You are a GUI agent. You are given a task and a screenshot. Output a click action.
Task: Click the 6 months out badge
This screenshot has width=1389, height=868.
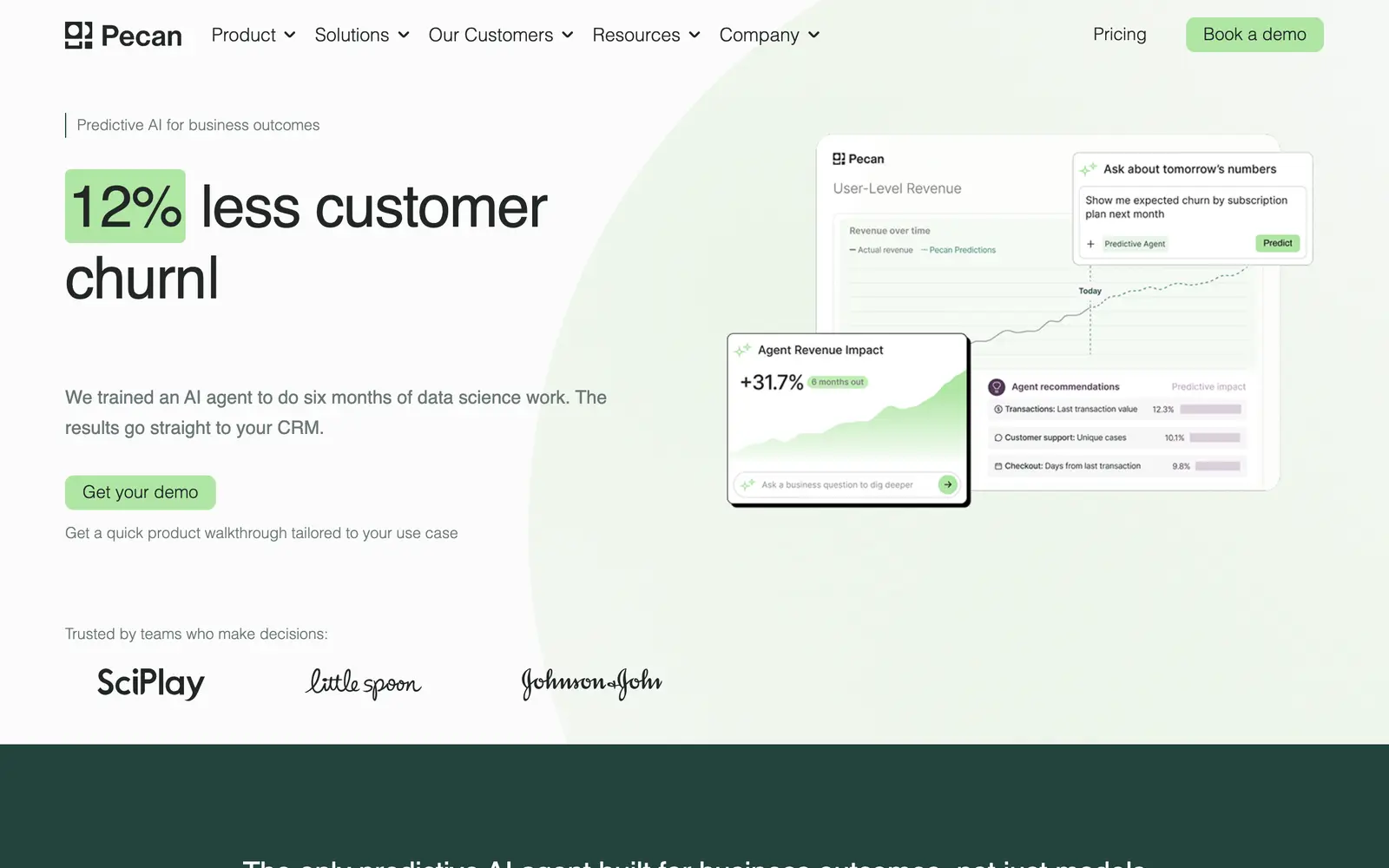coord(838,382)
